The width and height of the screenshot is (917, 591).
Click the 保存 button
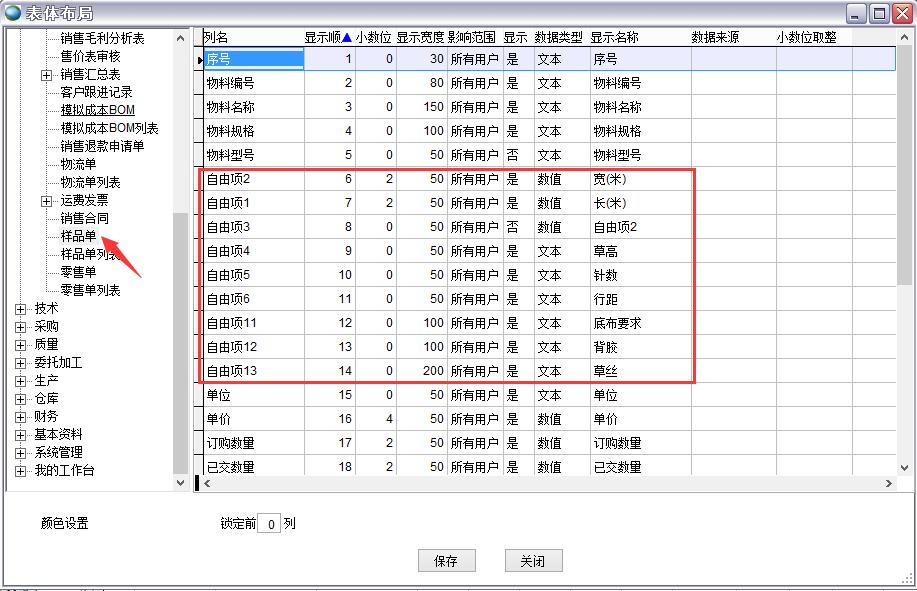tap(446, 561)
